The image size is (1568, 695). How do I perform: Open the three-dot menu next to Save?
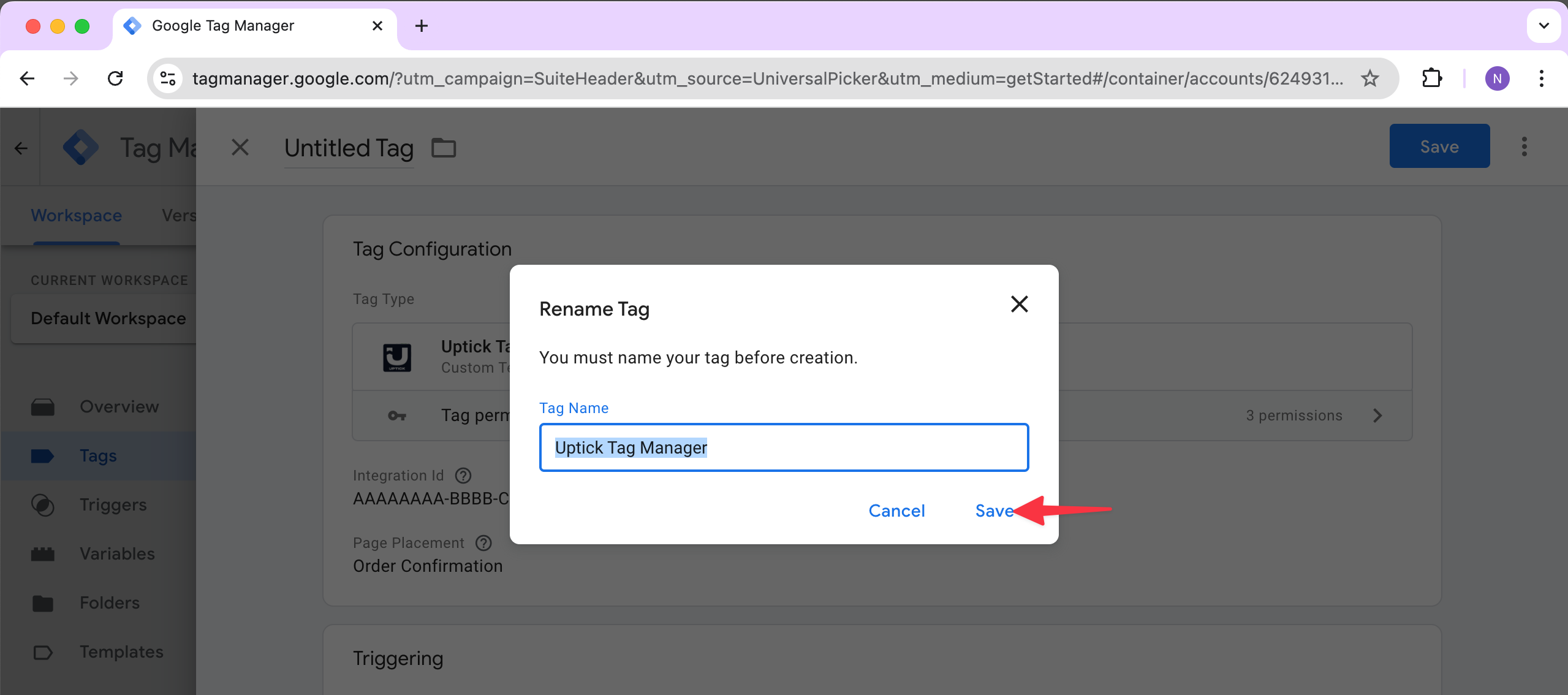coord(1524,146)
